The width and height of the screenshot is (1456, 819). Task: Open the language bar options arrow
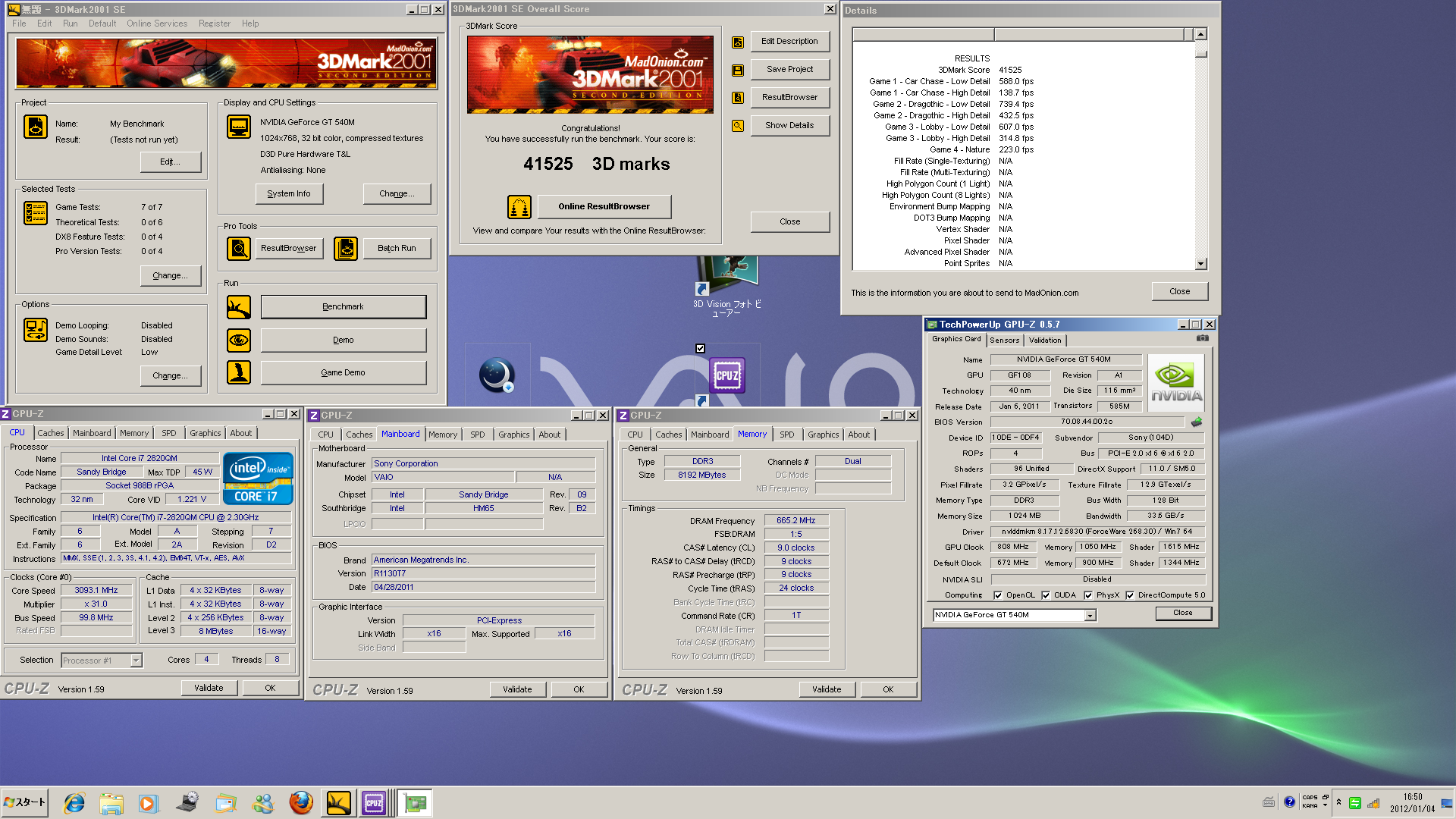coord(1325,805)
